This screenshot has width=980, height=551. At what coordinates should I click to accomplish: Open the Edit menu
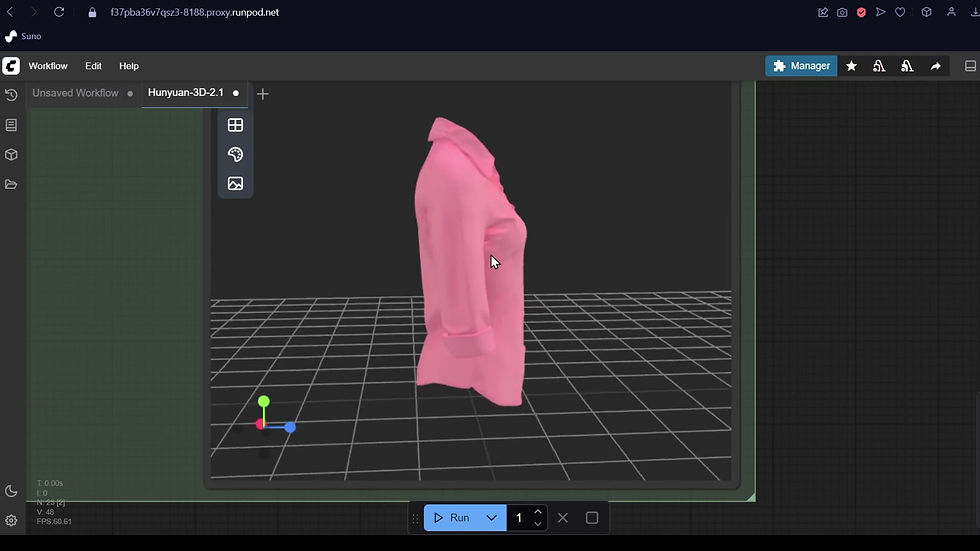tap(93, 66)
